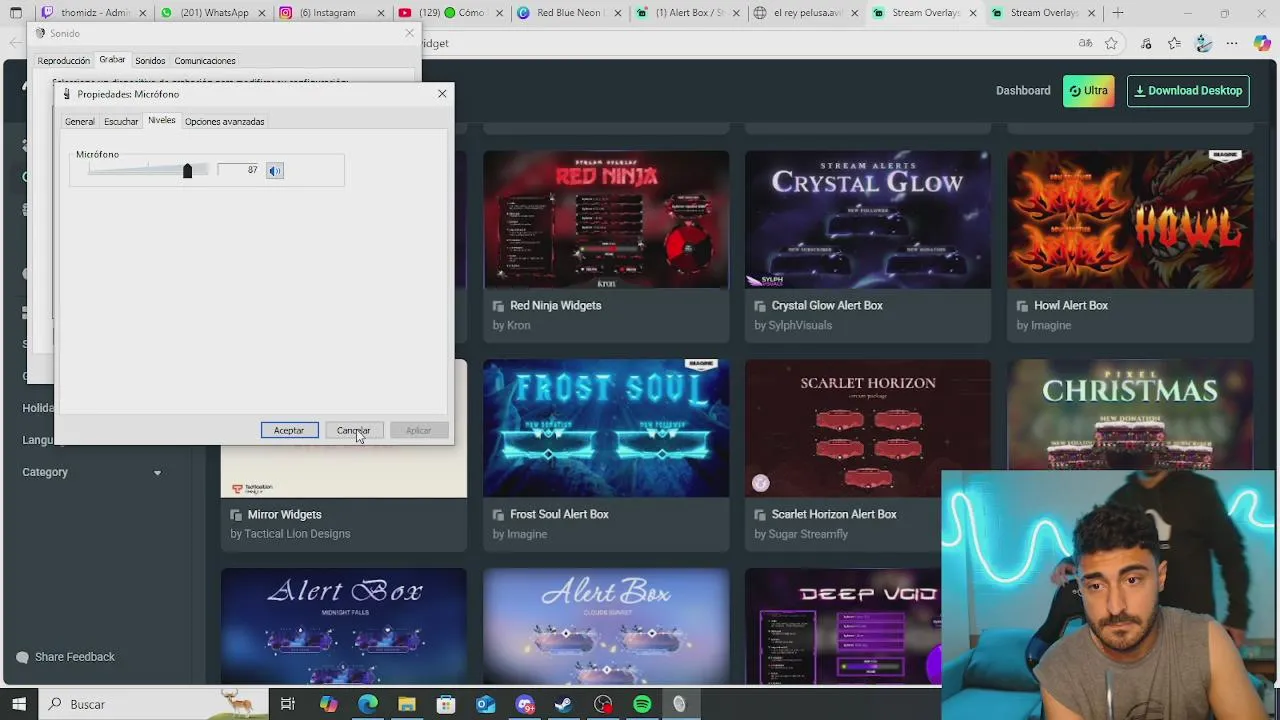Viewport: 1280px width, 720px height.
Task: Open the Comunicaciones tab in Sonido window
Action: (205, 61)
